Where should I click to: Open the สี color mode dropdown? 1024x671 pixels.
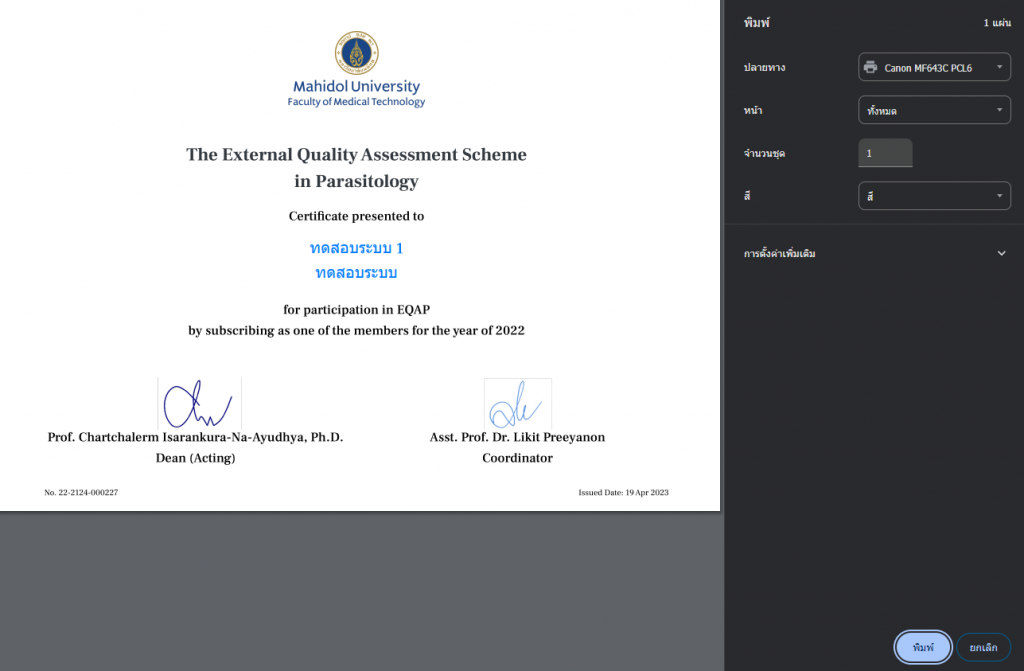[x=934, y=195]
